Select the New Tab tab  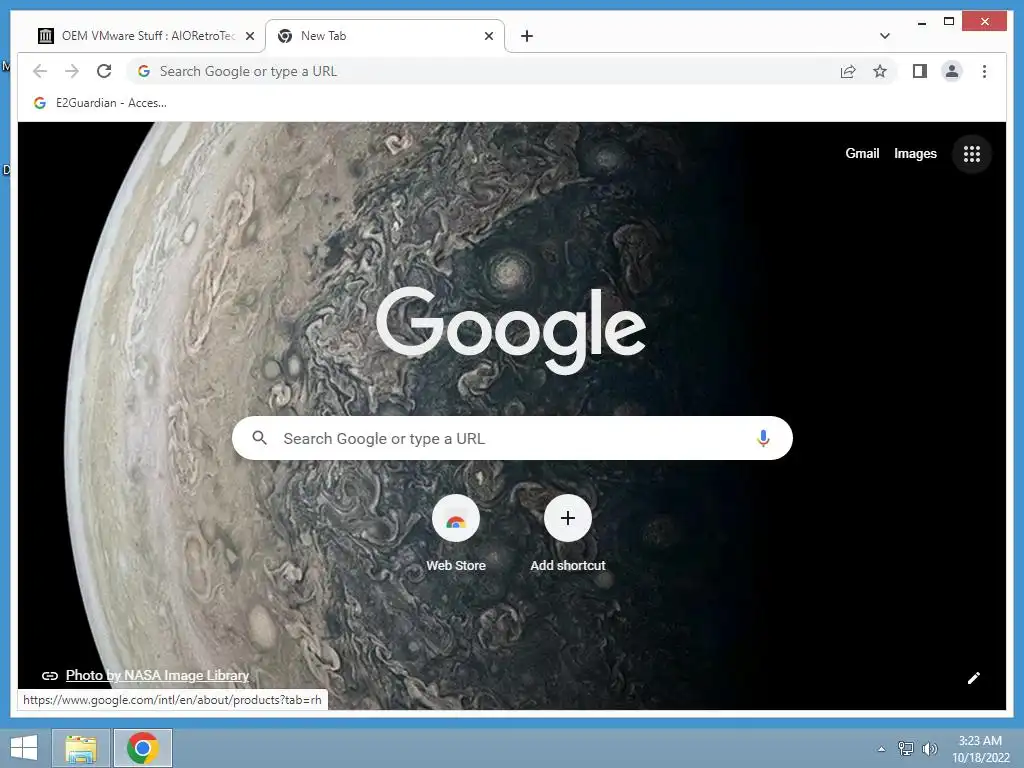385,36
